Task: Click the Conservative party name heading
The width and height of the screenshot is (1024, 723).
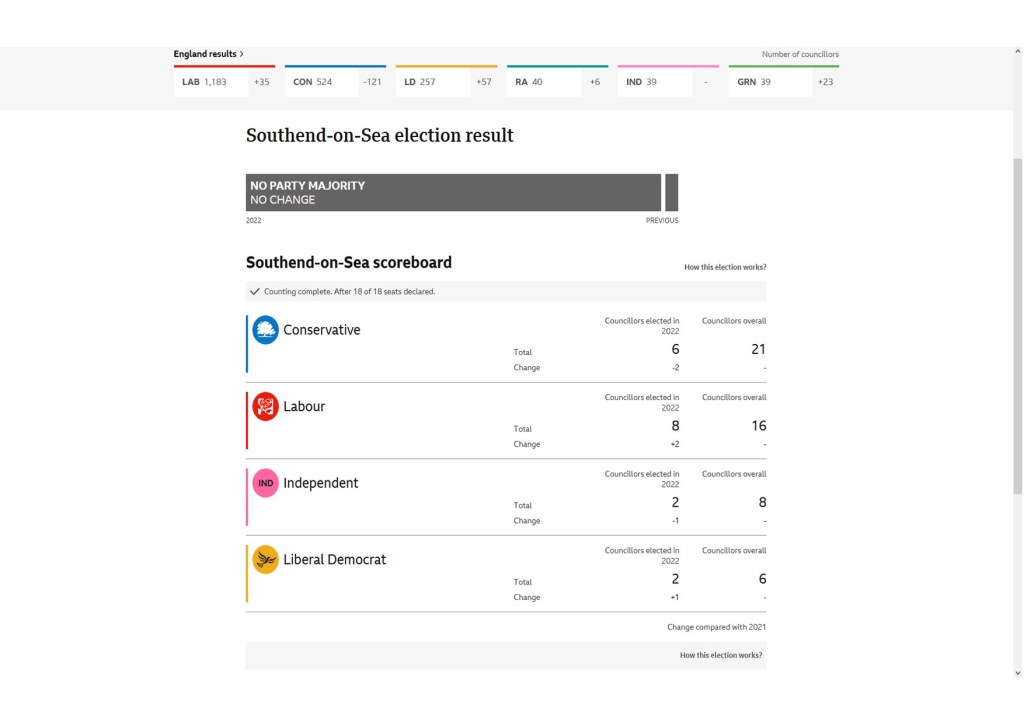Action: pos(321,330)
